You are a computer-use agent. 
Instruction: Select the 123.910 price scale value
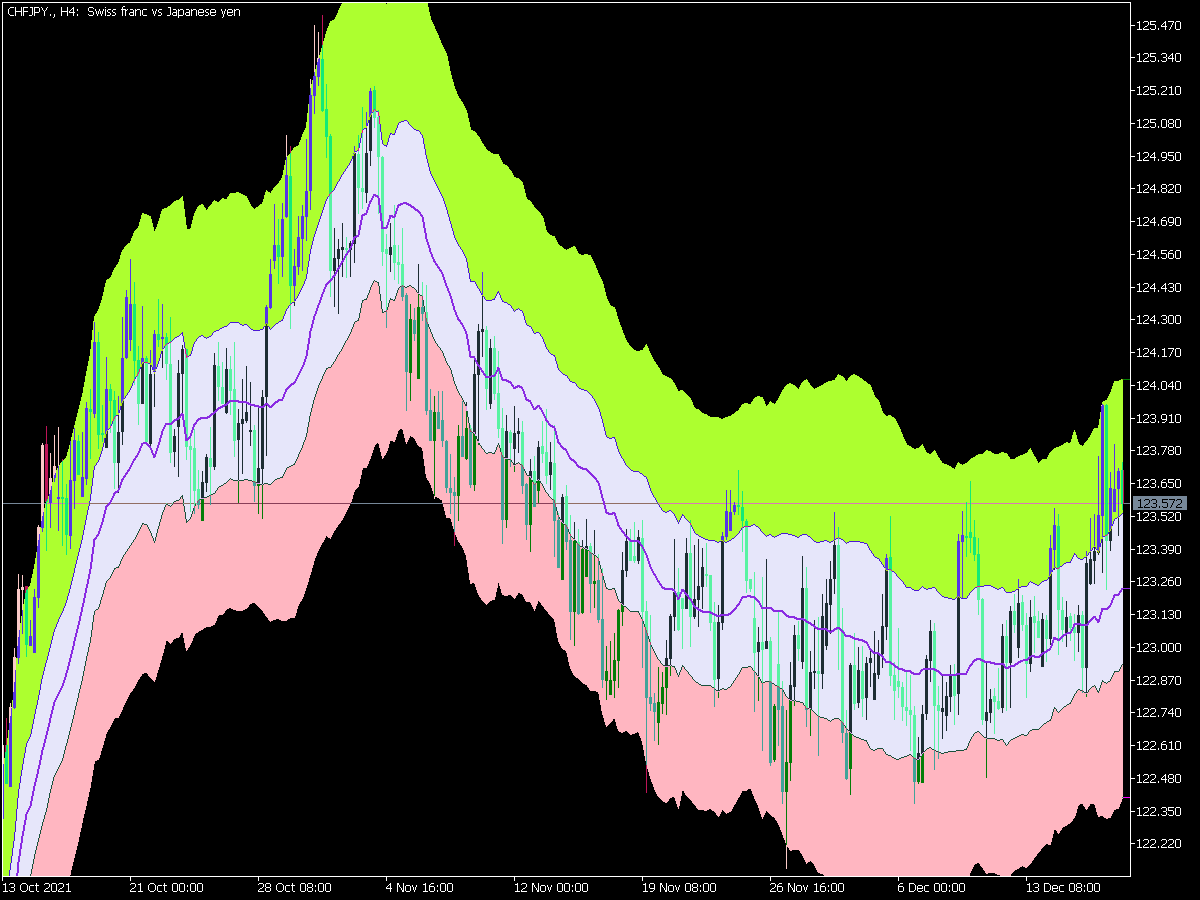1160,418
